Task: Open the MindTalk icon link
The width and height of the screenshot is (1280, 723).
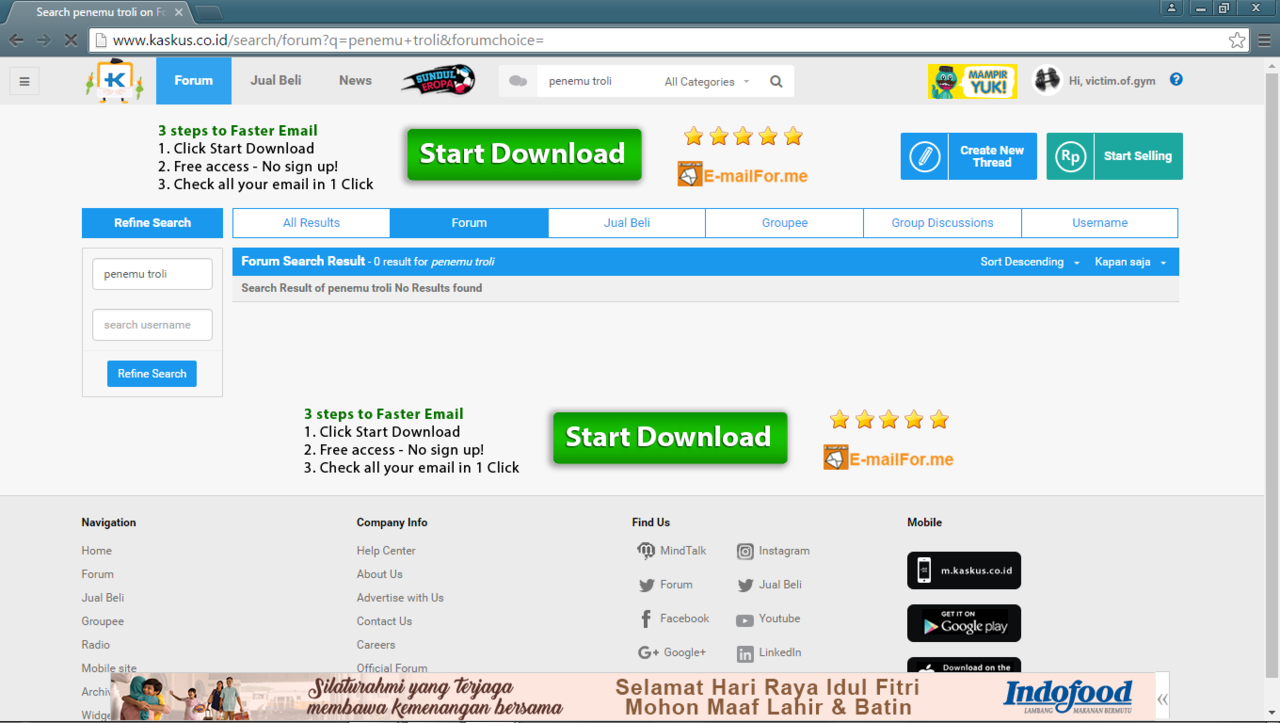Action: tap(646, 551)
